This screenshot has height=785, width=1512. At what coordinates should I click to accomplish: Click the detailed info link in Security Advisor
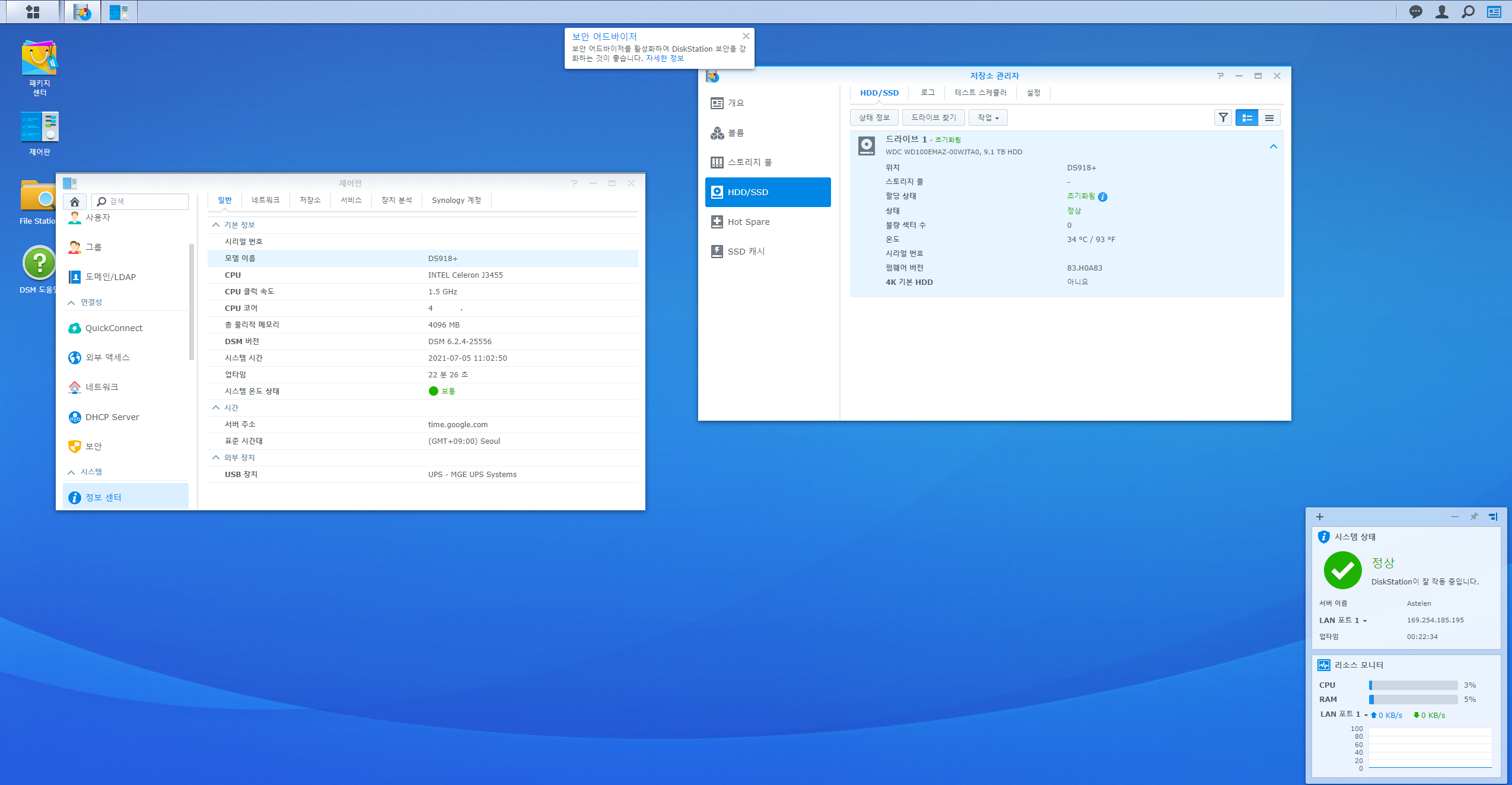(664, 58)
